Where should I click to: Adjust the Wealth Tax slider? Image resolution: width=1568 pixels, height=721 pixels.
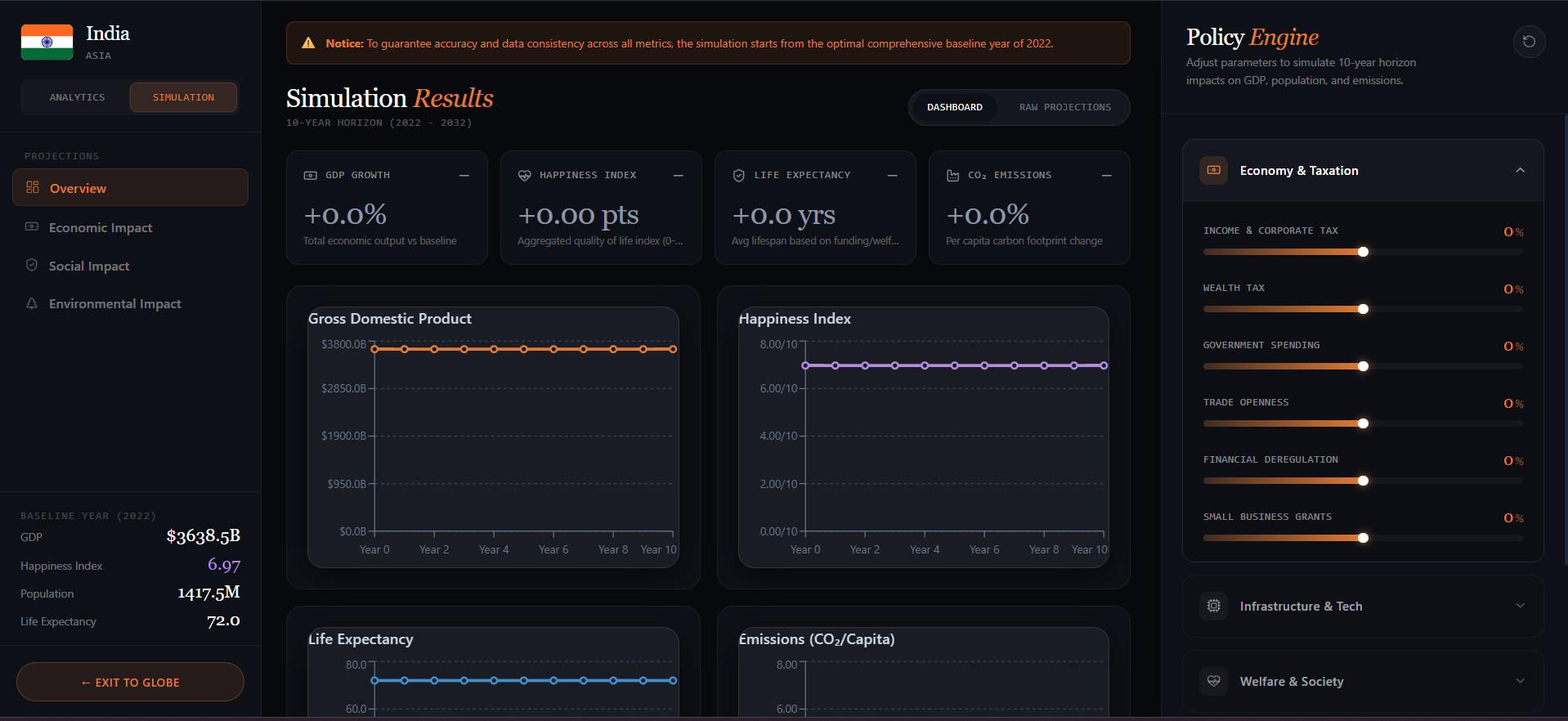(x=1363, y=309)
